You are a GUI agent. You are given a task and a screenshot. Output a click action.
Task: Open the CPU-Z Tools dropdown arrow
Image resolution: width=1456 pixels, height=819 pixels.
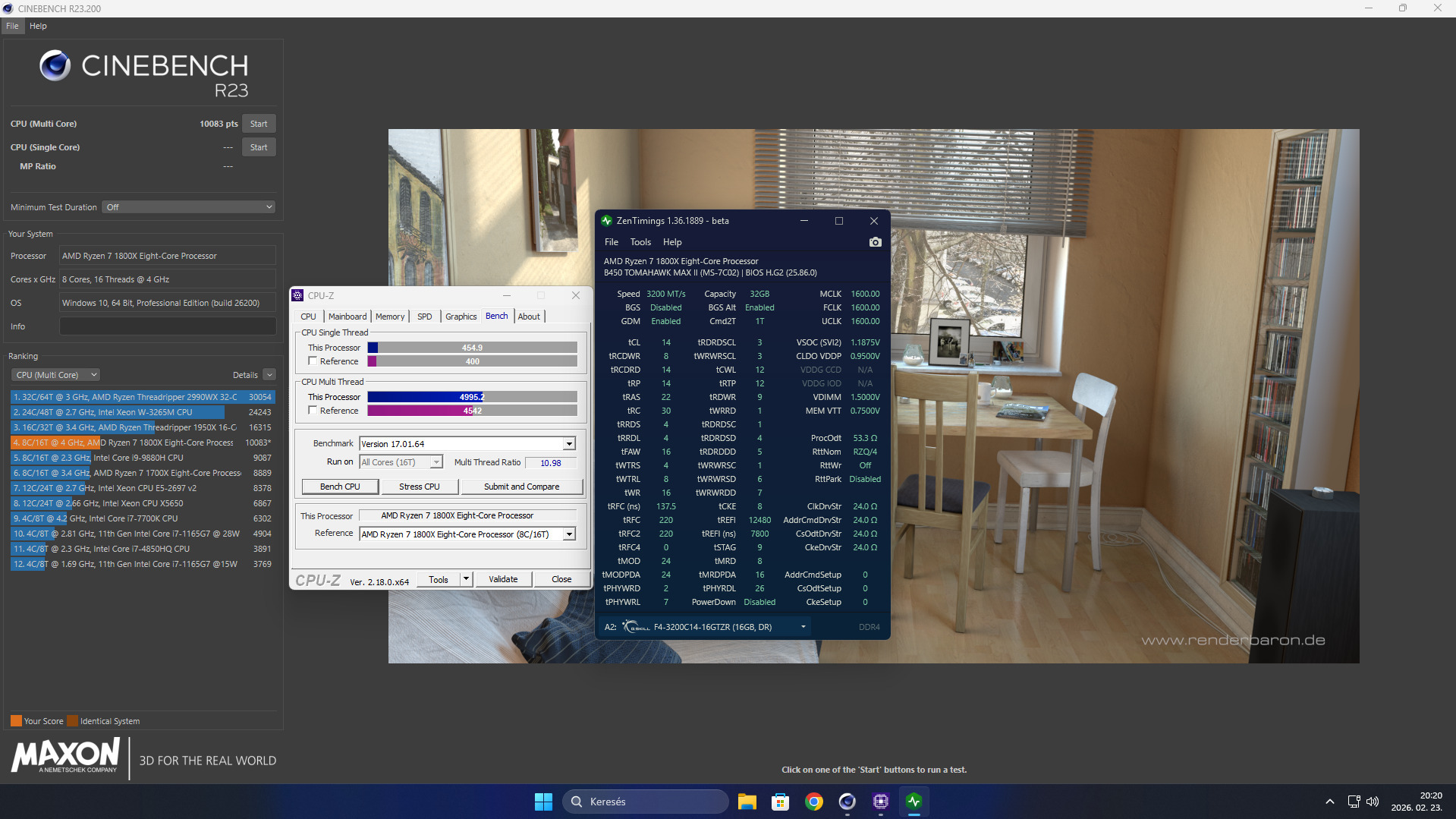(x=467, y=579)
